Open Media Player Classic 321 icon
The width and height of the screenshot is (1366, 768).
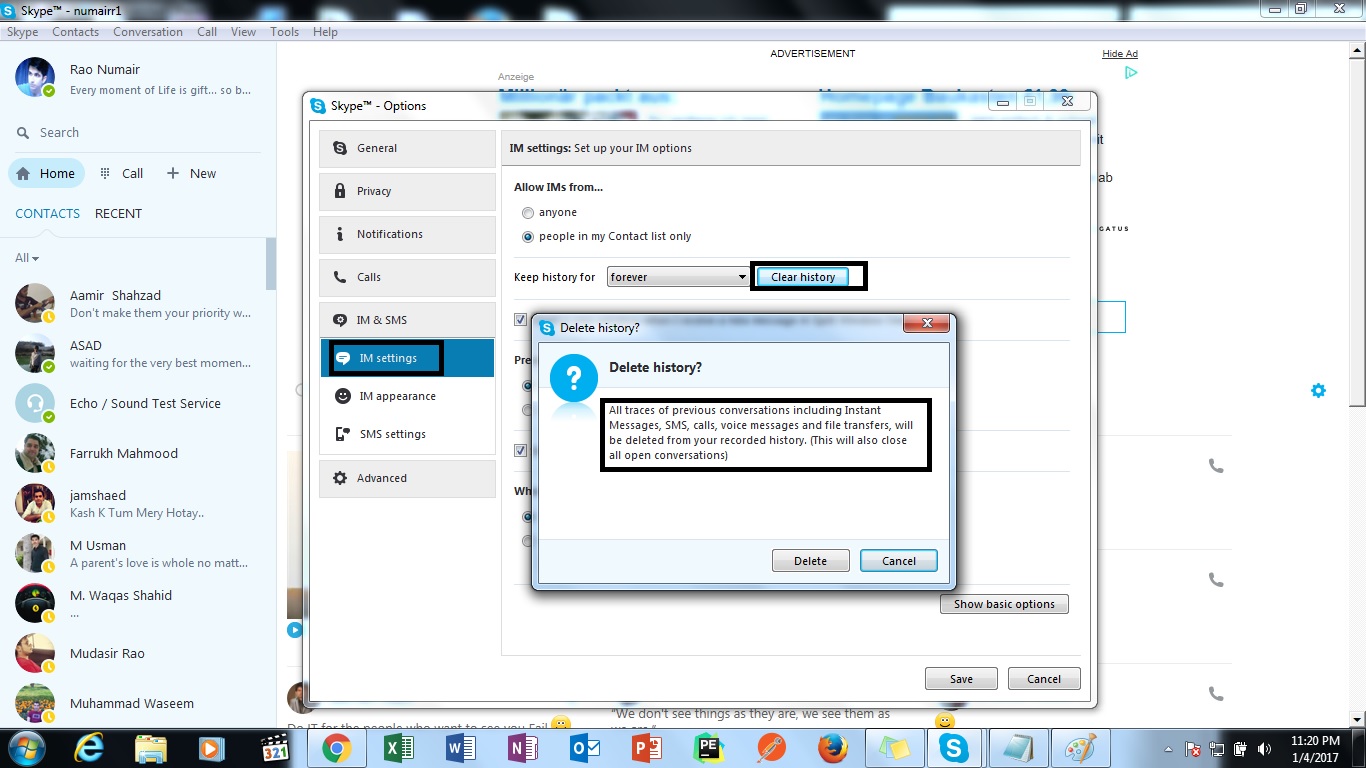click(274, 748)
